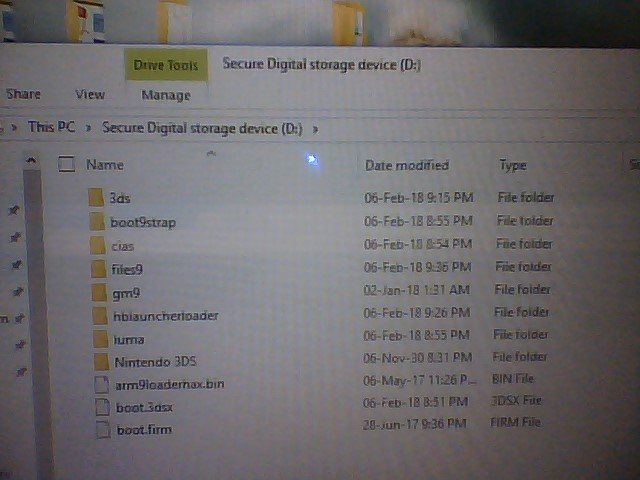640x480 pixels.
Task: Select the cias folder icon
Action: (98, 246)
